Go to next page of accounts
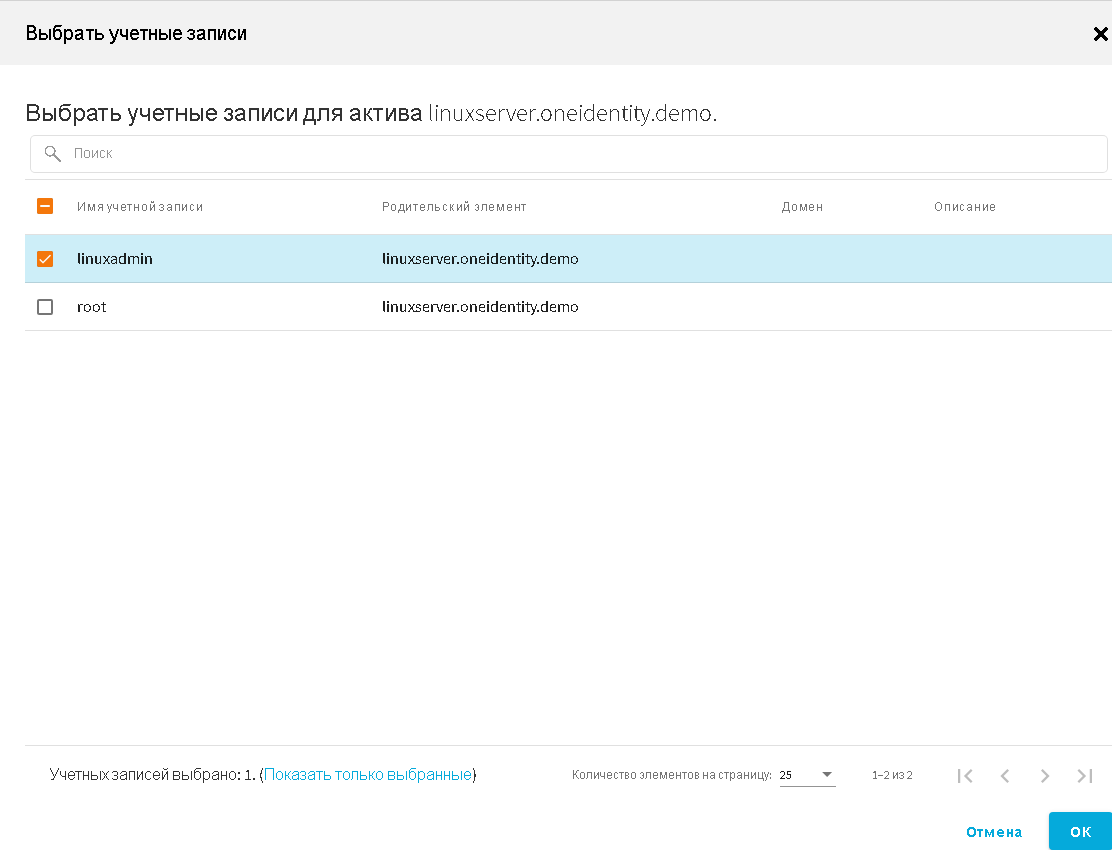 point(1045,775)
